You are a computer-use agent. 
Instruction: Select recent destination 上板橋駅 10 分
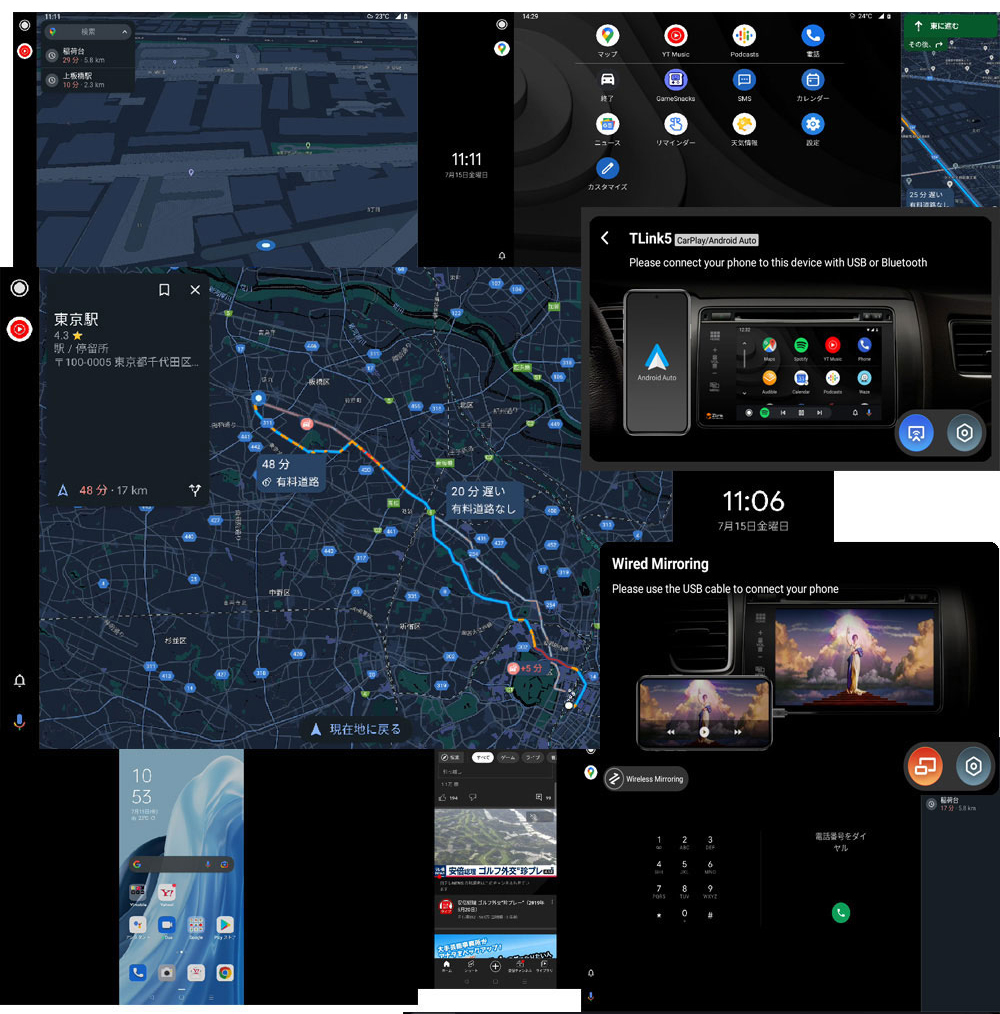tap(89, 80)
